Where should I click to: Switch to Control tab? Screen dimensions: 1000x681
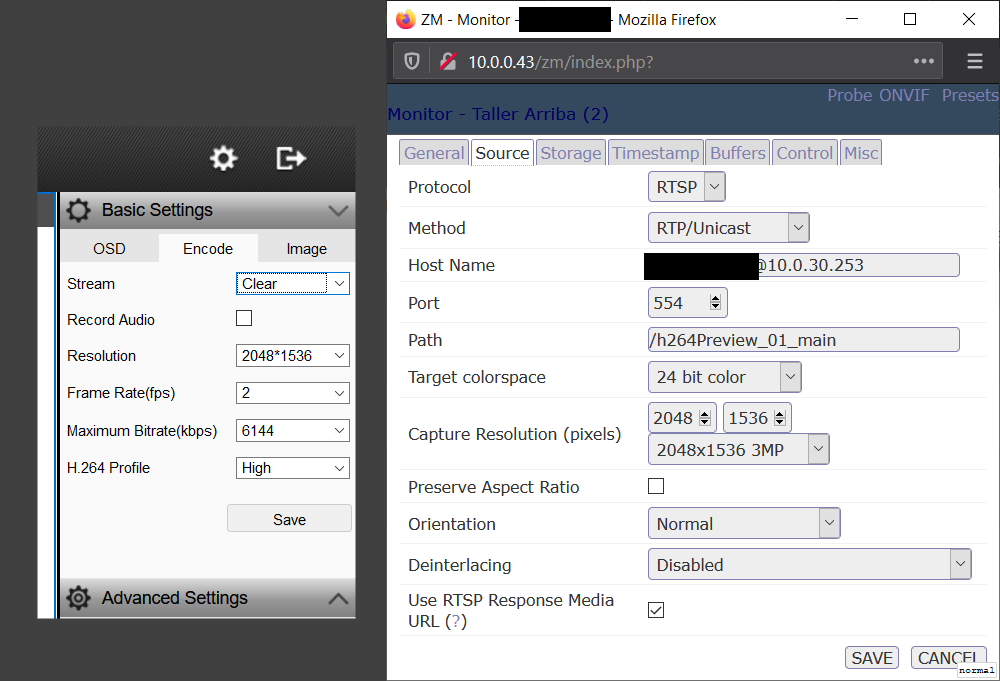[x=804, y=153]
